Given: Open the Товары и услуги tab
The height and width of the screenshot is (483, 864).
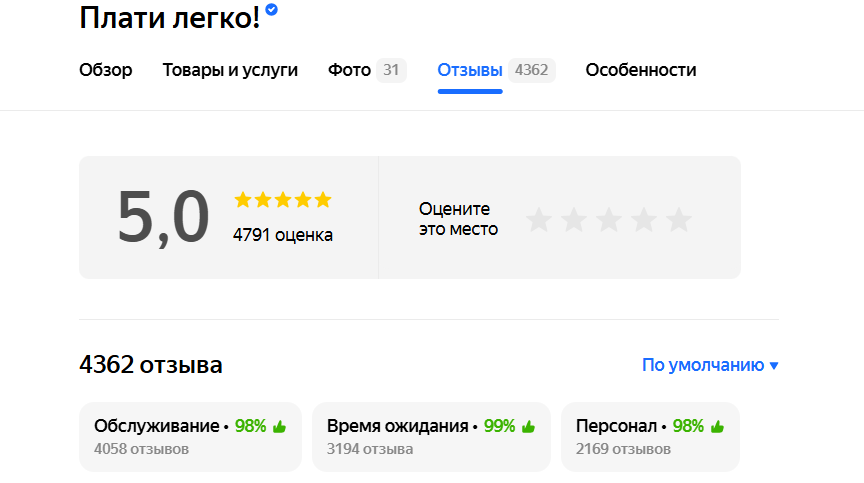Looking at the screenshot, I should click(230, 70).
